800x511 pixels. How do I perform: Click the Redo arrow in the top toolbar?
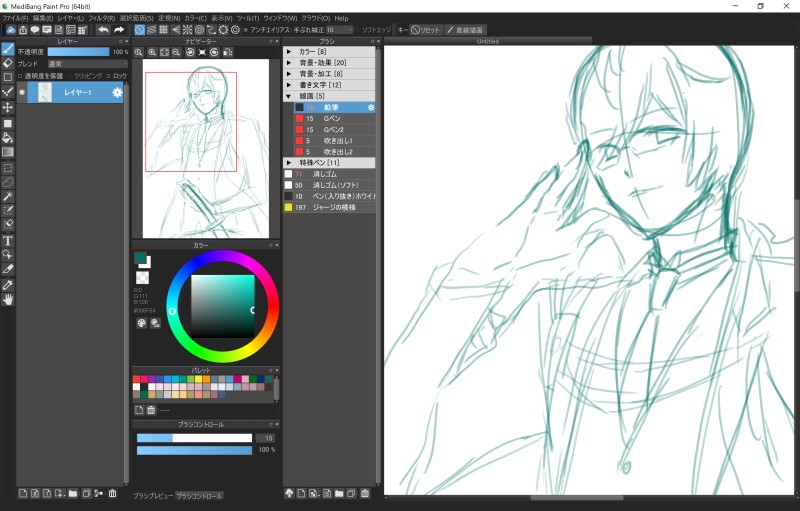[119, 30]
